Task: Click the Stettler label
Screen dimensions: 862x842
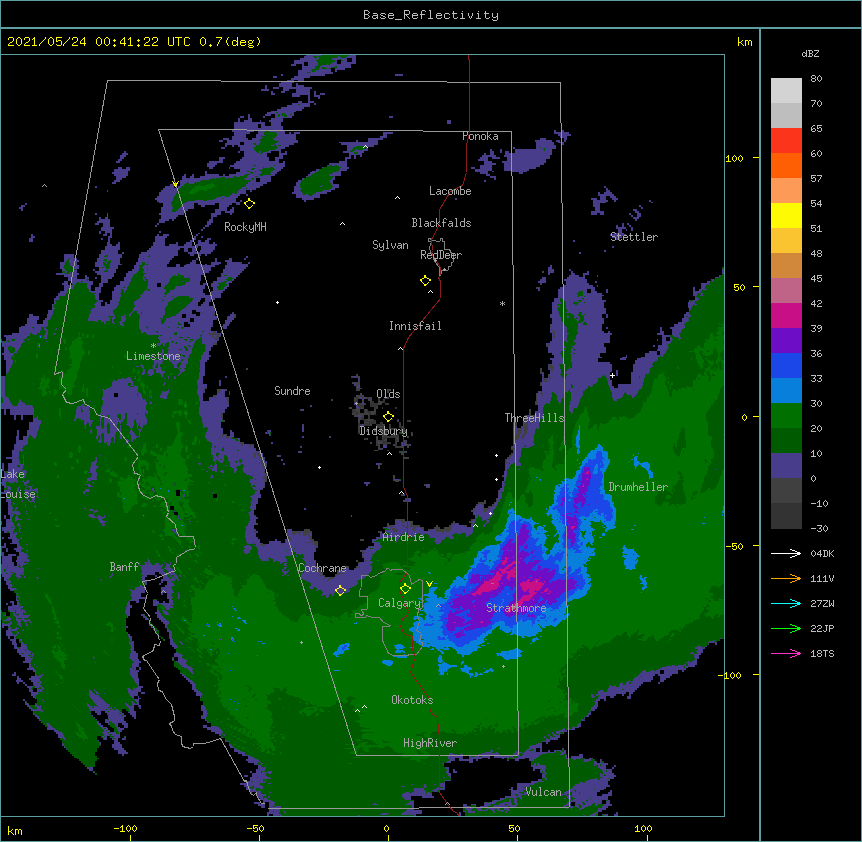Action: pos(634,237)
